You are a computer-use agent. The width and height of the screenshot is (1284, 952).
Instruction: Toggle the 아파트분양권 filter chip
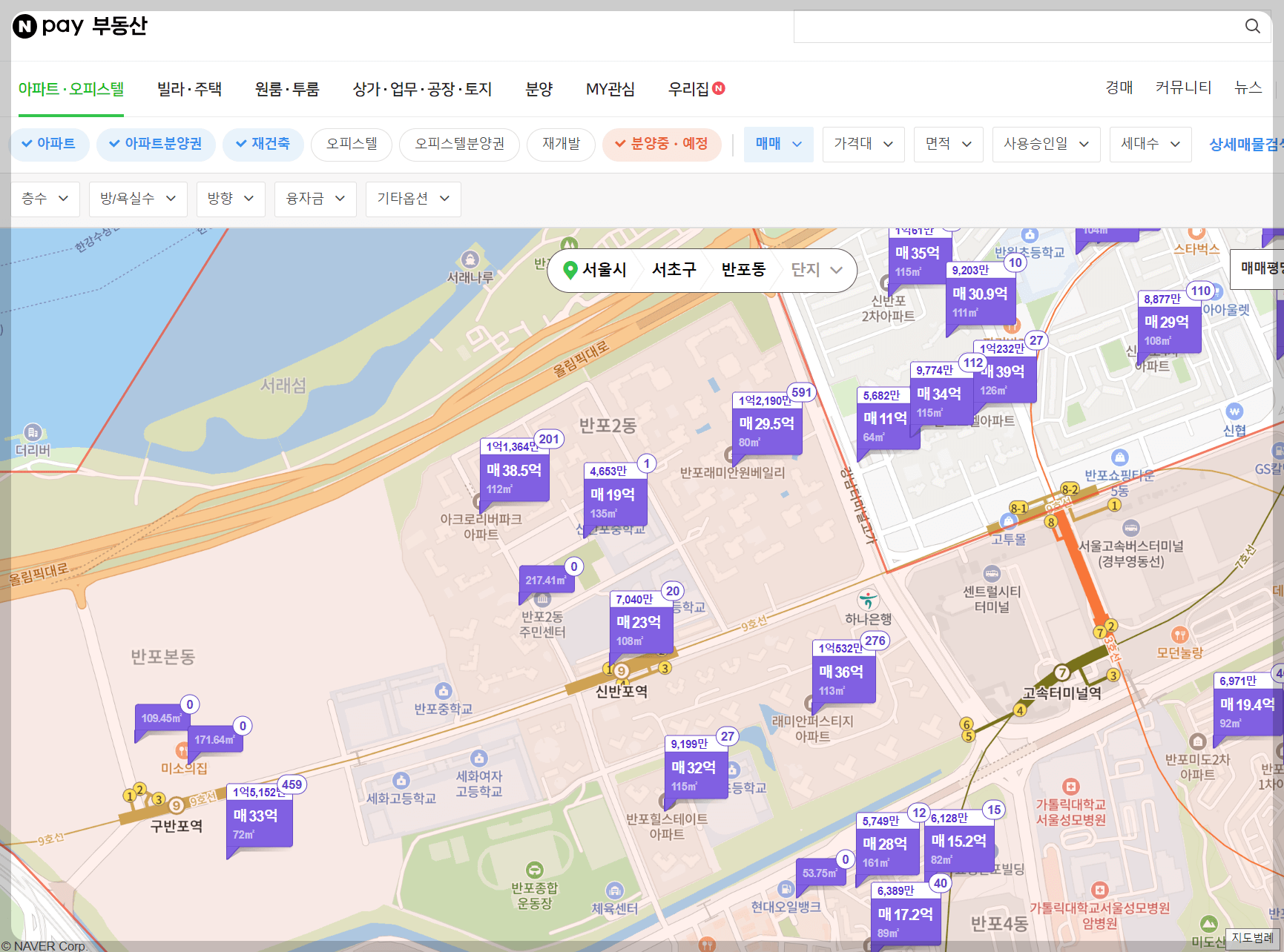156,144
